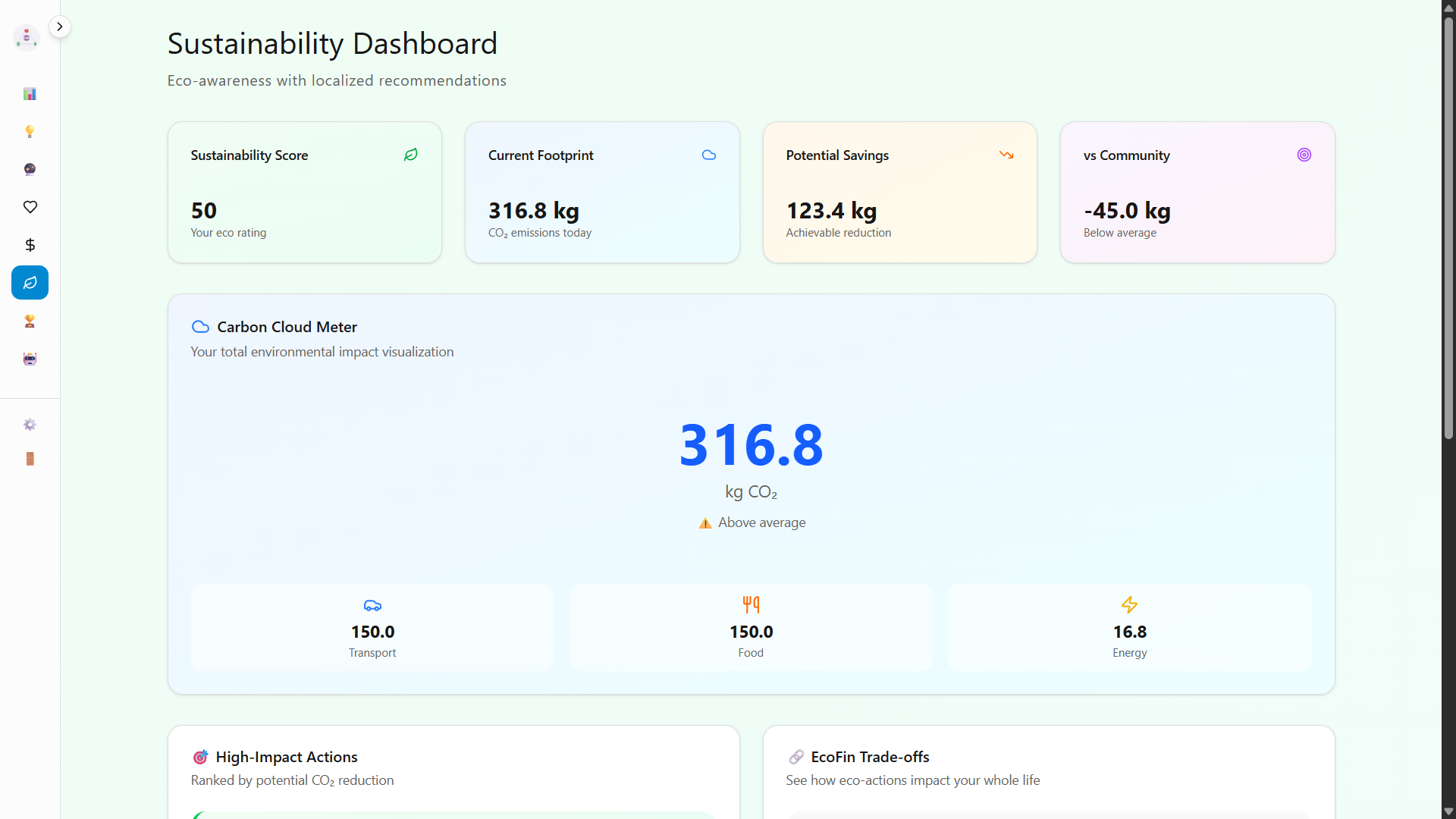Click the vs Community card
Screen dimensions: 1456x819
(x=1197, y=193)
